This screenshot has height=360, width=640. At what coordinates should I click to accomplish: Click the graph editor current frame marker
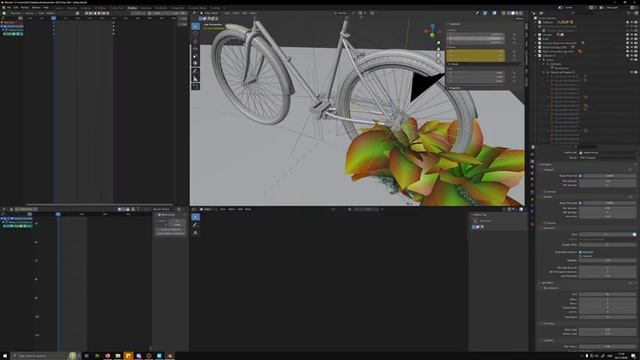coord(58,214)
